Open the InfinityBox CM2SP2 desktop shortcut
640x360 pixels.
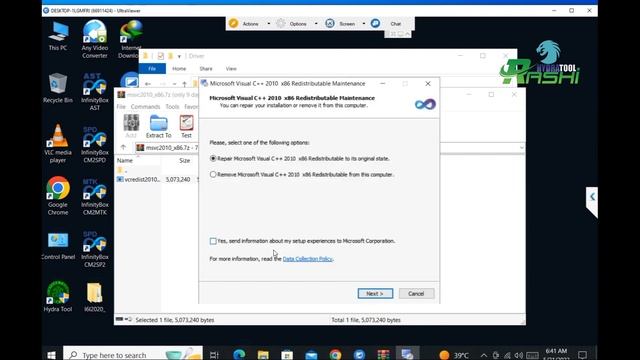point(95,249)
